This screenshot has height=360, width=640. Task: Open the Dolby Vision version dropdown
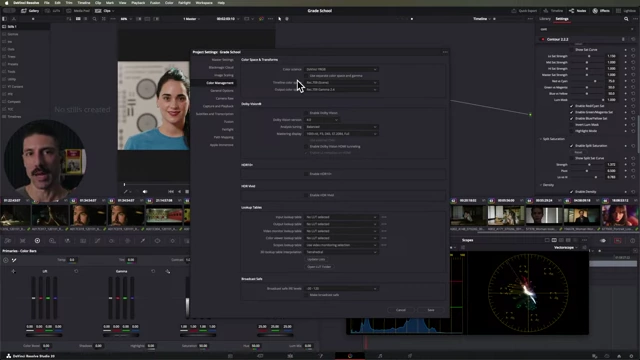(x=322, y=120)
